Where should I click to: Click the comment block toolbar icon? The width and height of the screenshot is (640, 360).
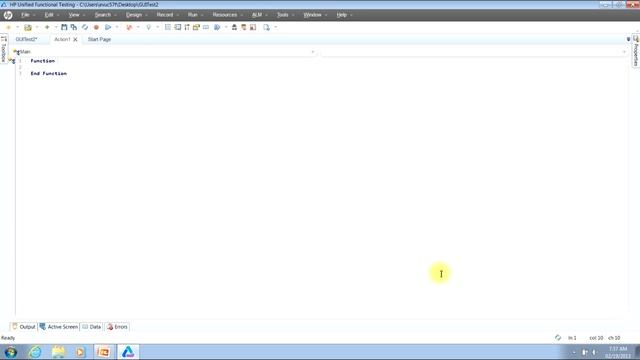coord(206,27)
